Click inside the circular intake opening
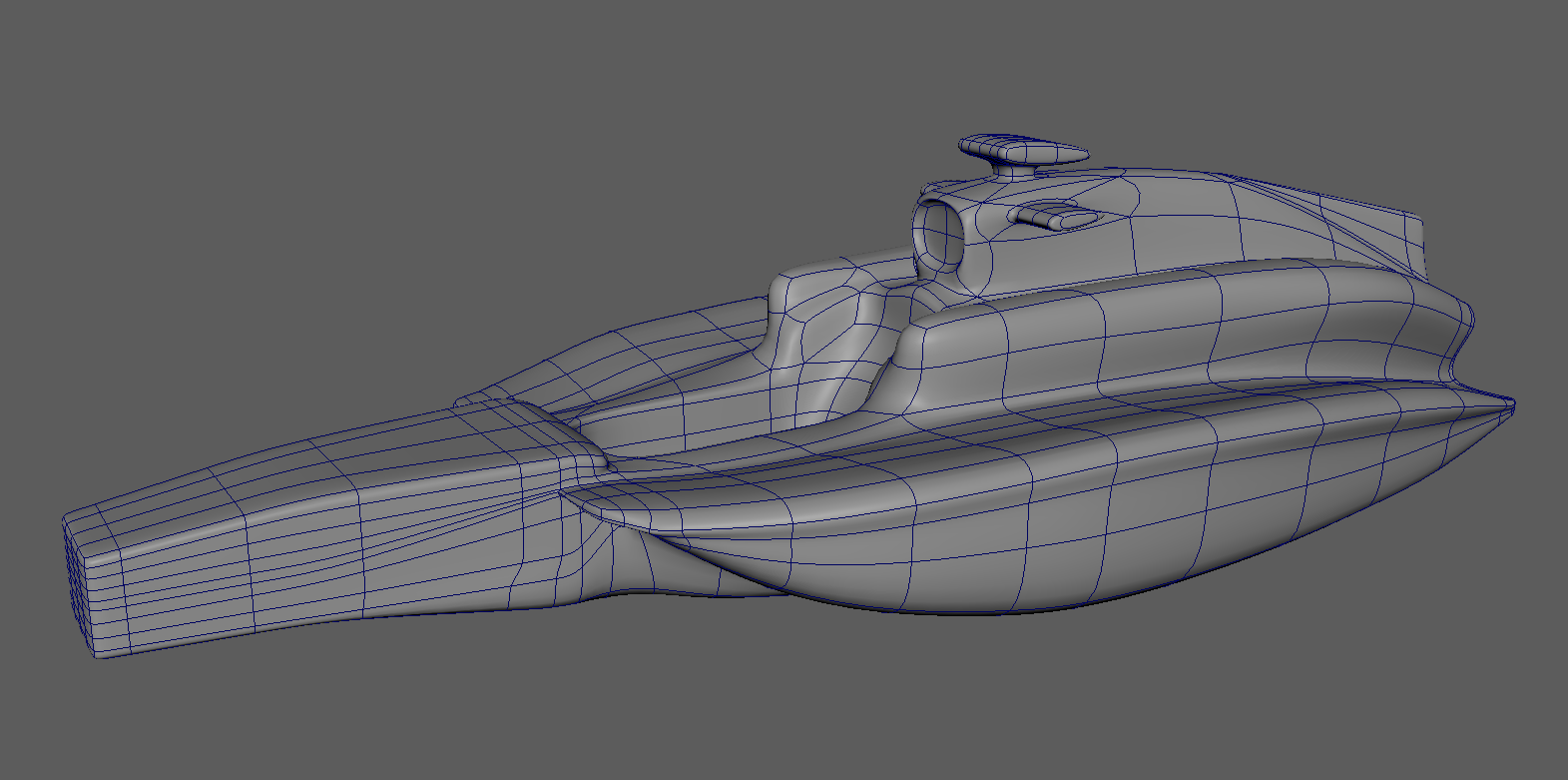This screenshot has height=780, width=1568. pos(936,240)
